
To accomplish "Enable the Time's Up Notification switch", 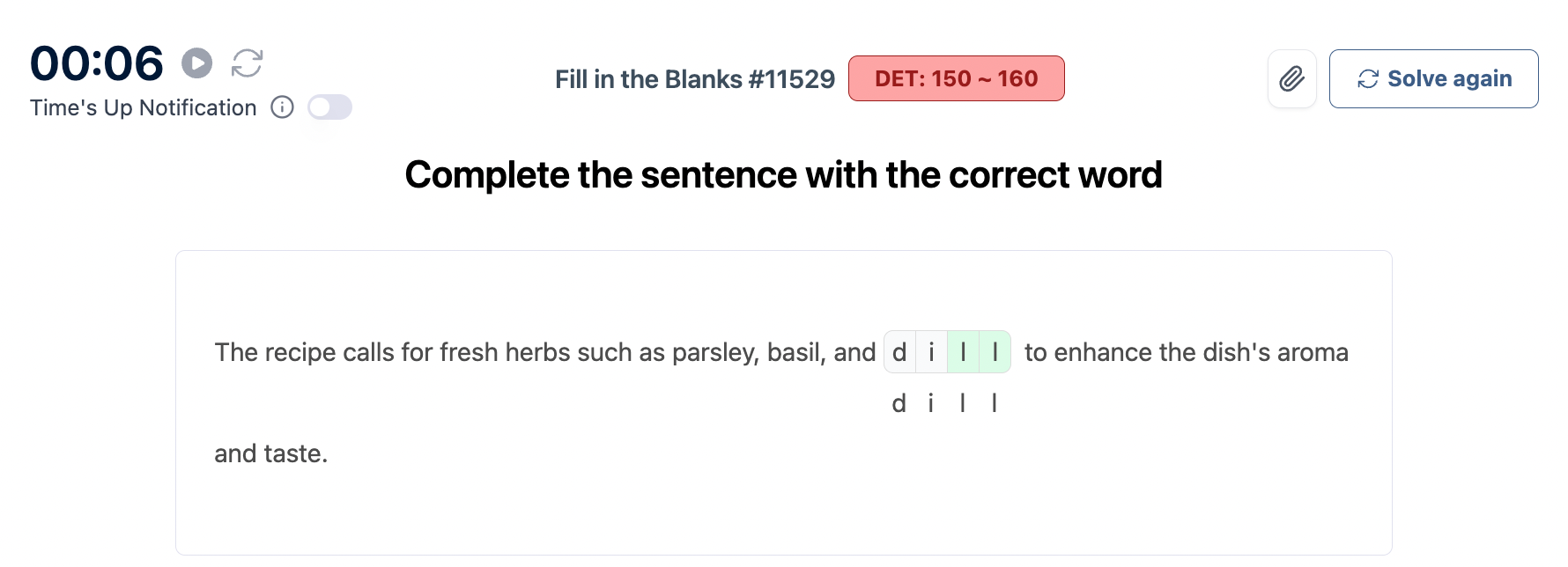I will coord(329,107).
